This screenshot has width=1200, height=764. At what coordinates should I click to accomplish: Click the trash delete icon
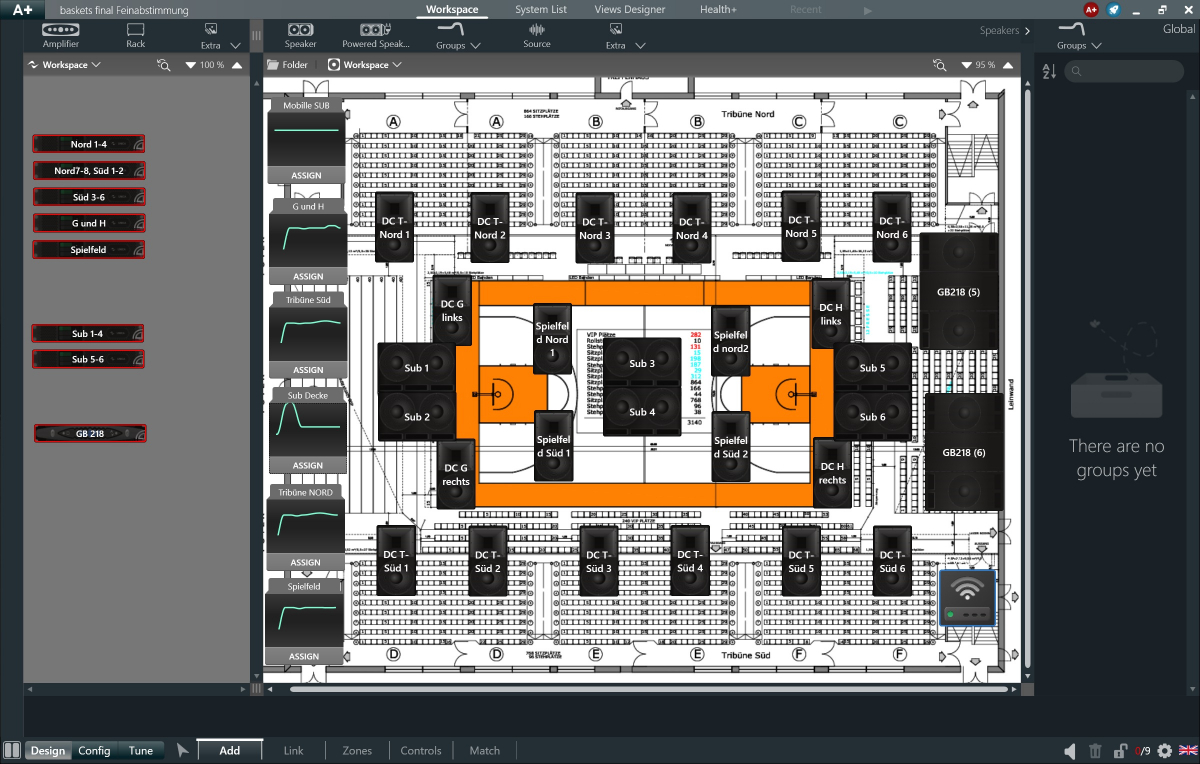coord(1095,750)
